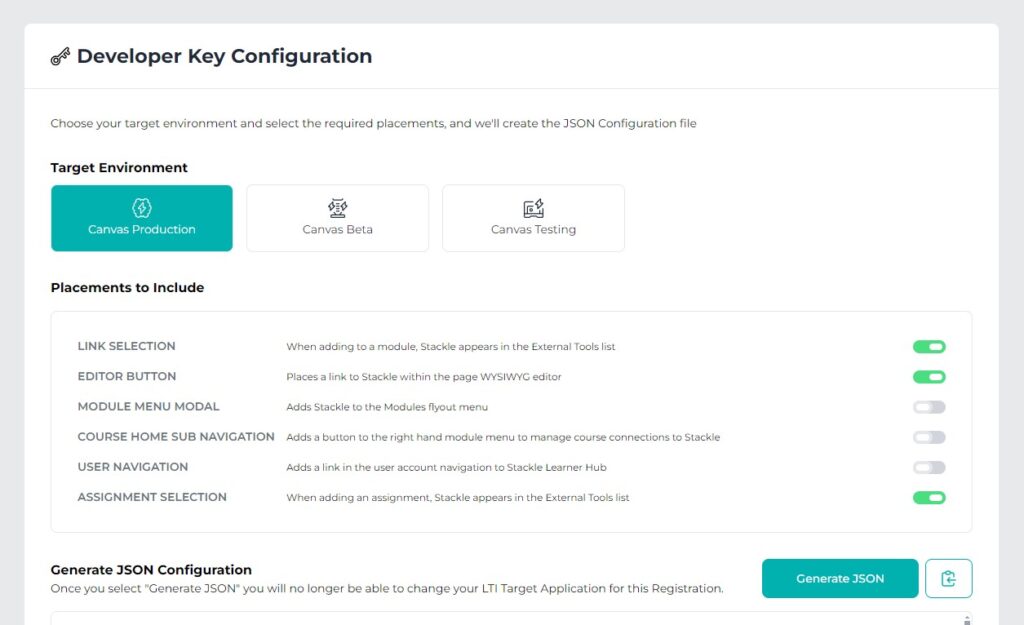Screen dimensions: 1024x625
Task: Turn on the USER NAVIGATION toggle
Action: point(929,467)
